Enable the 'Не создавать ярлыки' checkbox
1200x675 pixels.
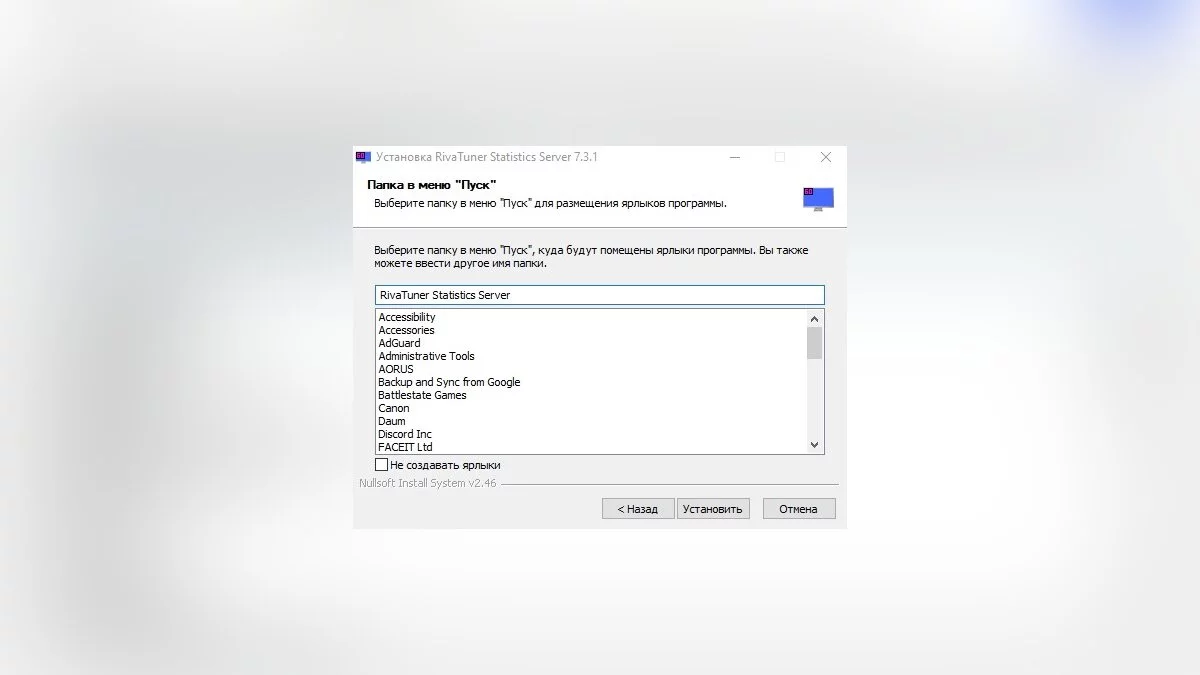click(381, 465)
